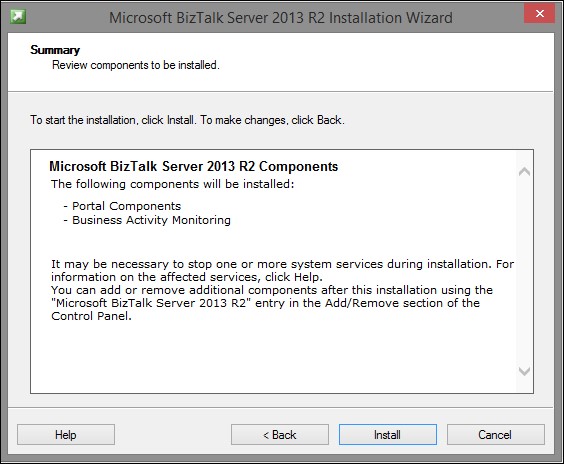Click the empty area of the summary box

point(273,356)
